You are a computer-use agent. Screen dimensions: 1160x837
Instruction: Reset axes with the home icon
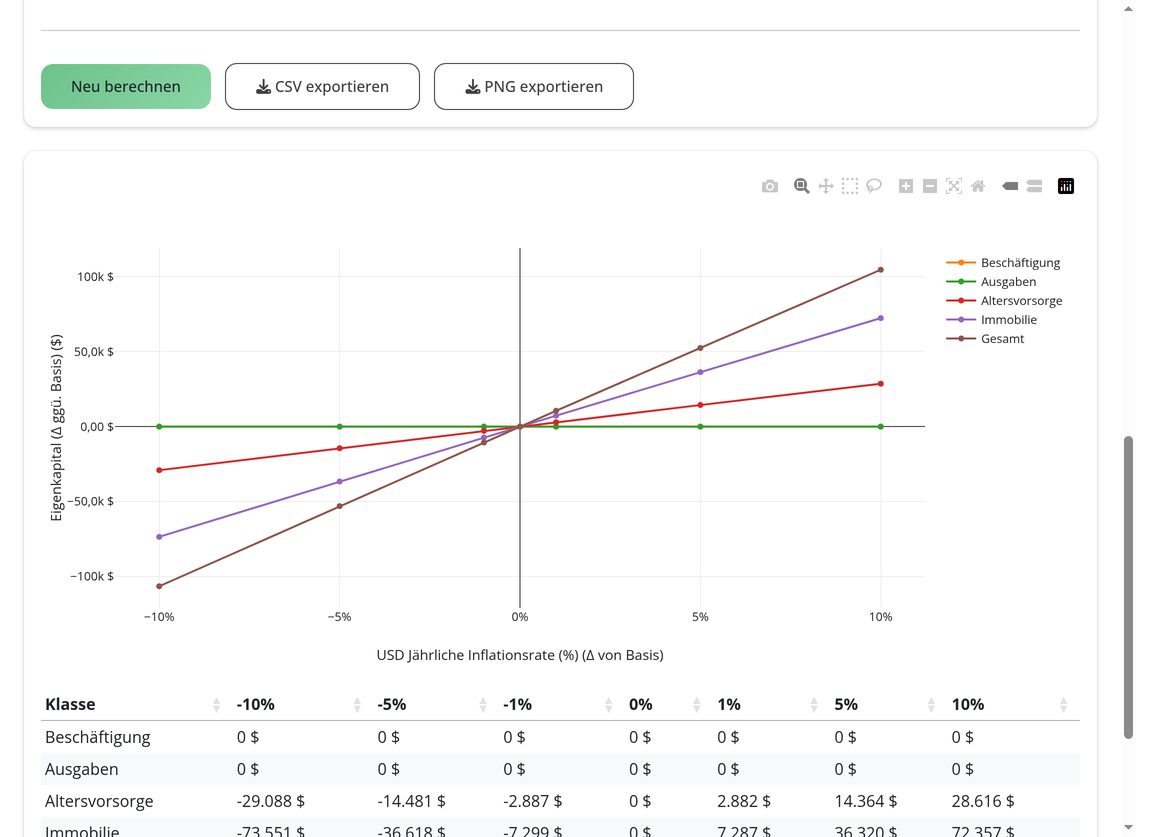coord(978,186)
